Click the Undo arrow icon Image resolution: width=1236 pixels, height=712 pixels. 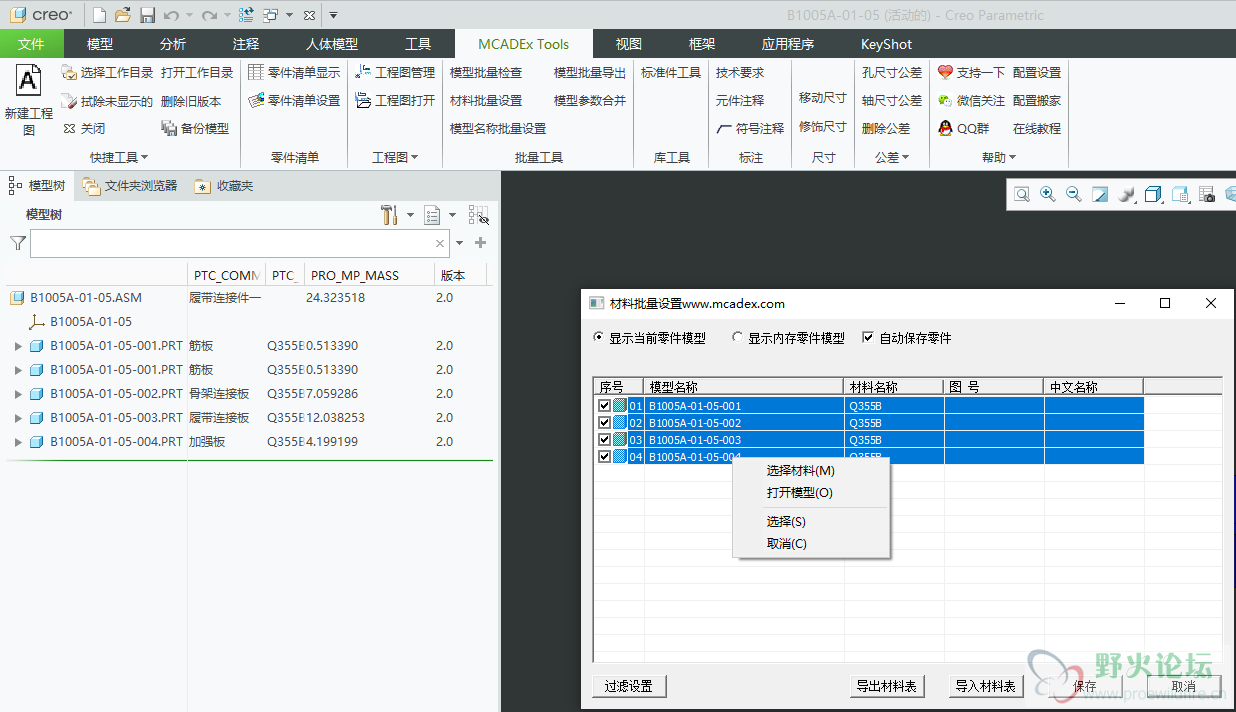pos(171,15)
